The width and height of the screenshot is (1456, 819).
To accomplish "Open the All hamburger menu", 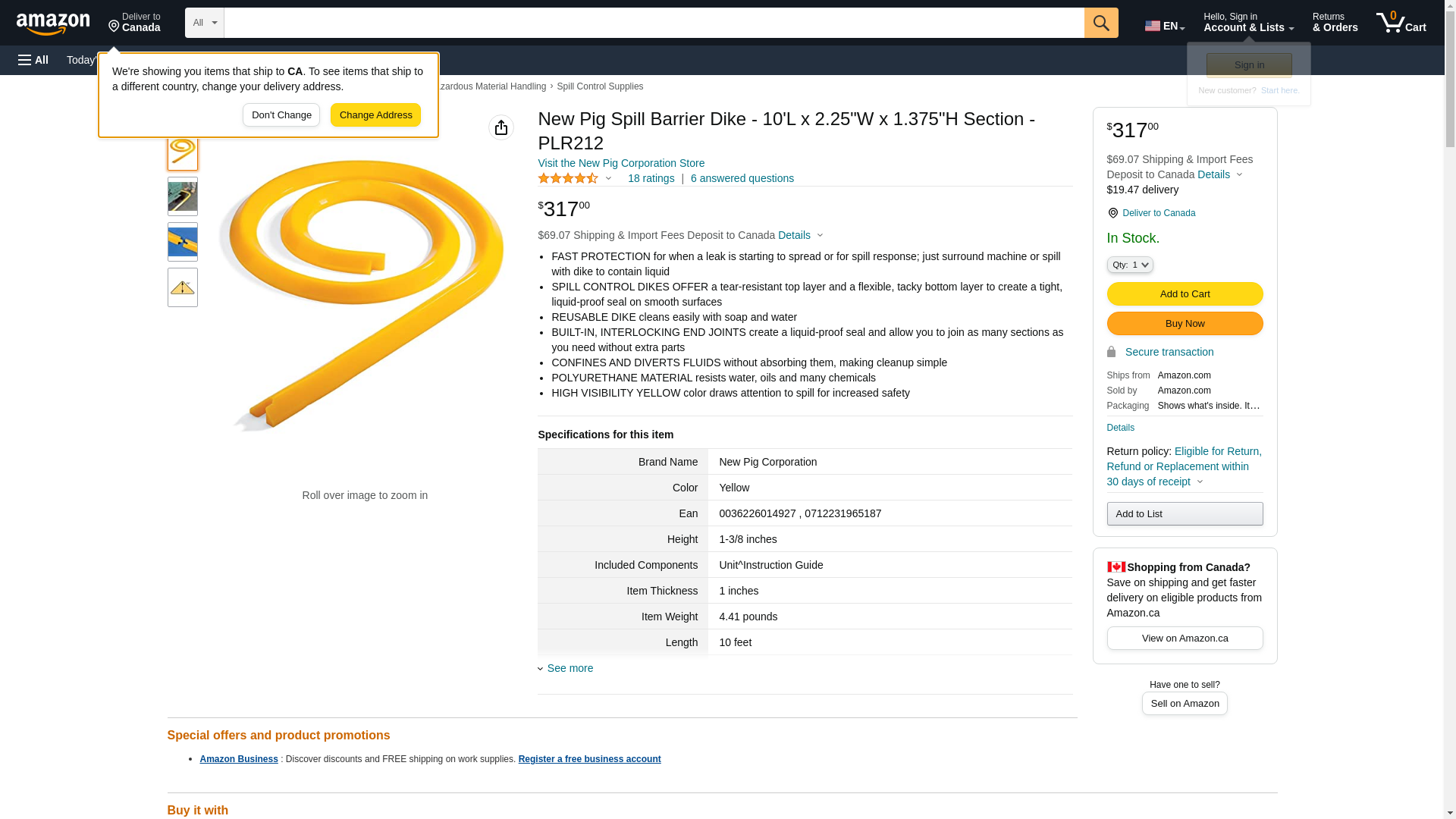I will tap(33, 60).
